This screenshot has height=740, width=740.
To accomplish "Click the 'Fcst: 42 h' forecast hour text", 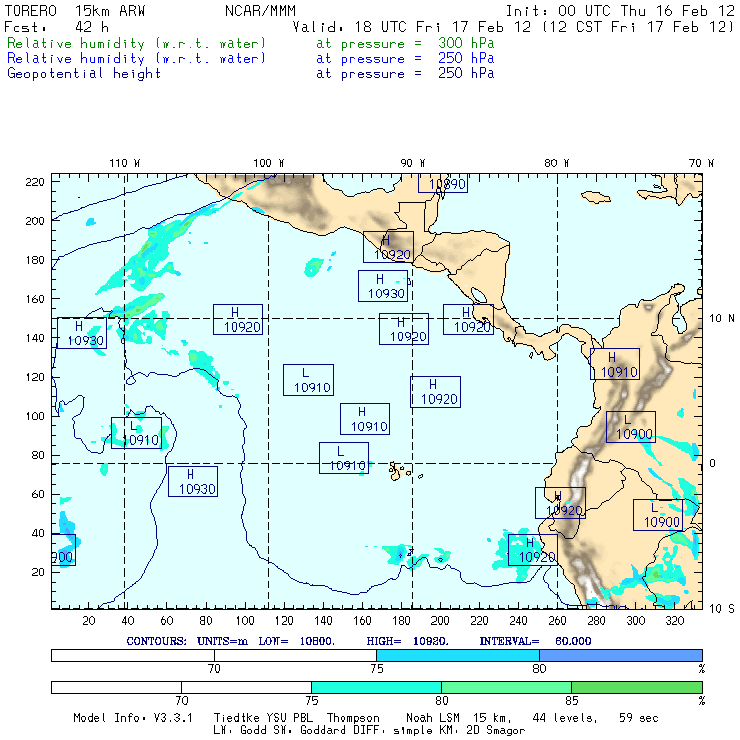I will click(x=56, y=27).
